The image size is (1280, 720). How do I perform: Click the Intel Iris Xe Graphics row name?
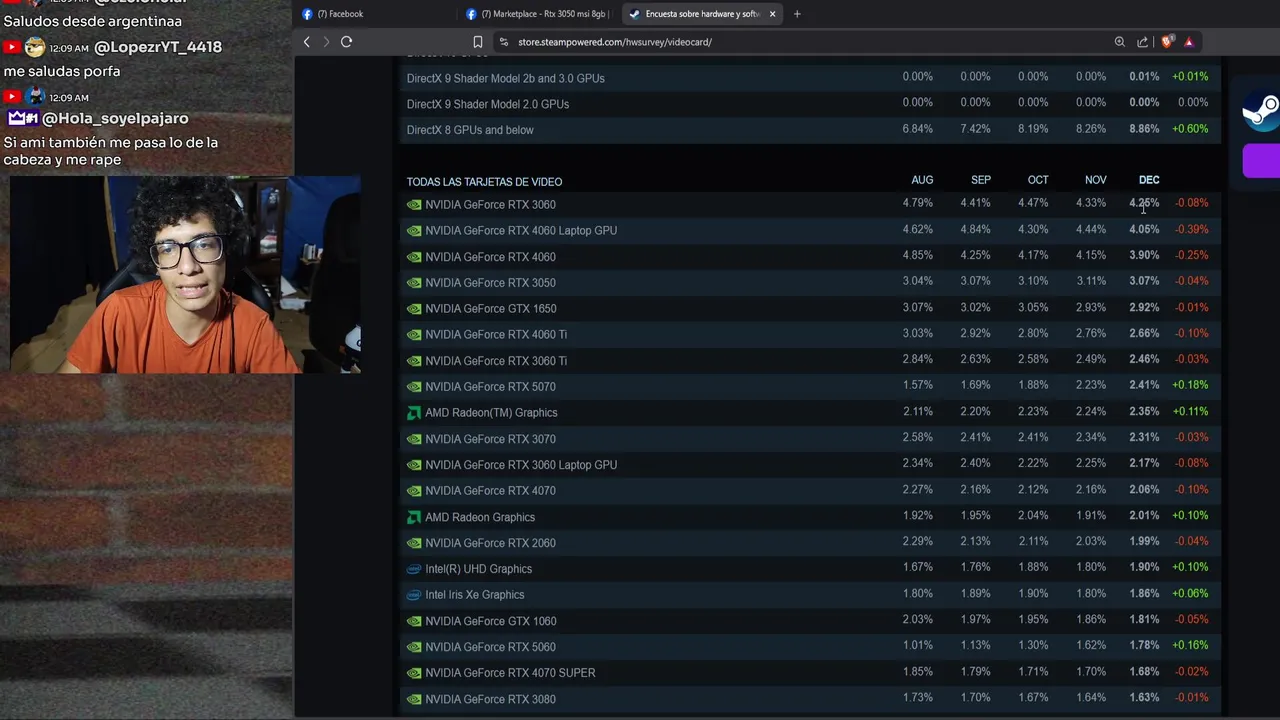[474, 595]
